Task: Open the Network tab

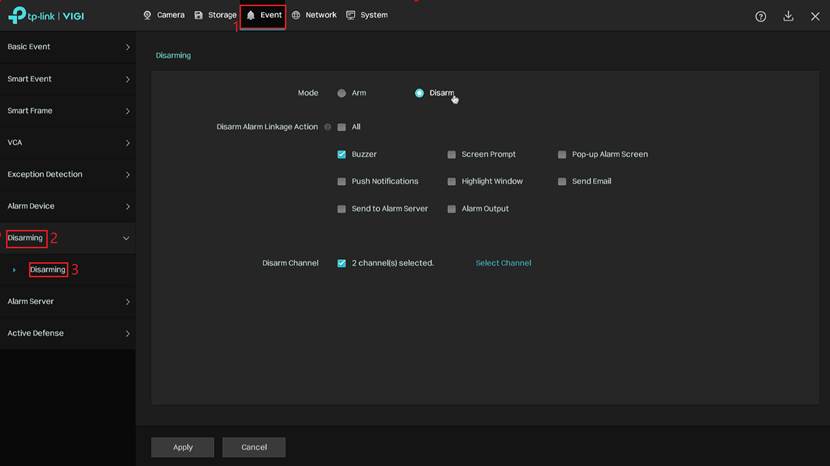Action: coord(314,15)
